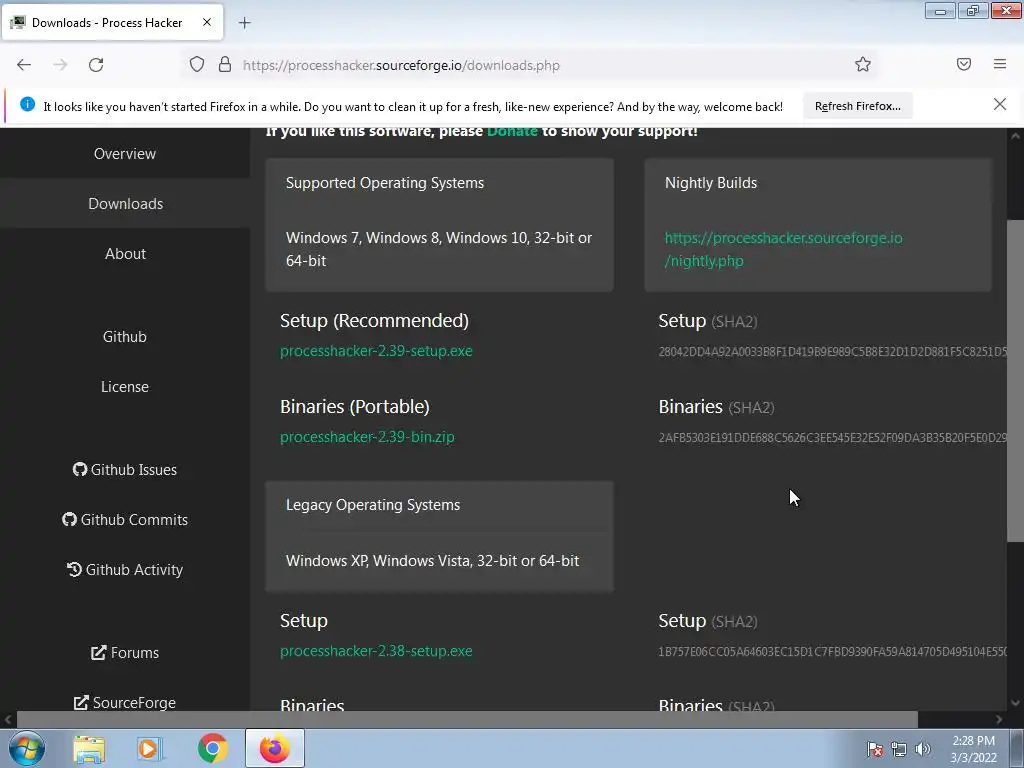The width and height of the screenshot is (1024, 768).
Task: Open the volume speaker tray icon
Action: (923, 749)
